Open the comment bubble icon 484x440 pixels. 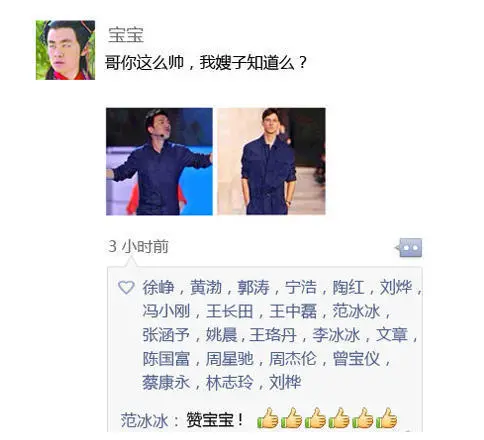coord(409,248)
